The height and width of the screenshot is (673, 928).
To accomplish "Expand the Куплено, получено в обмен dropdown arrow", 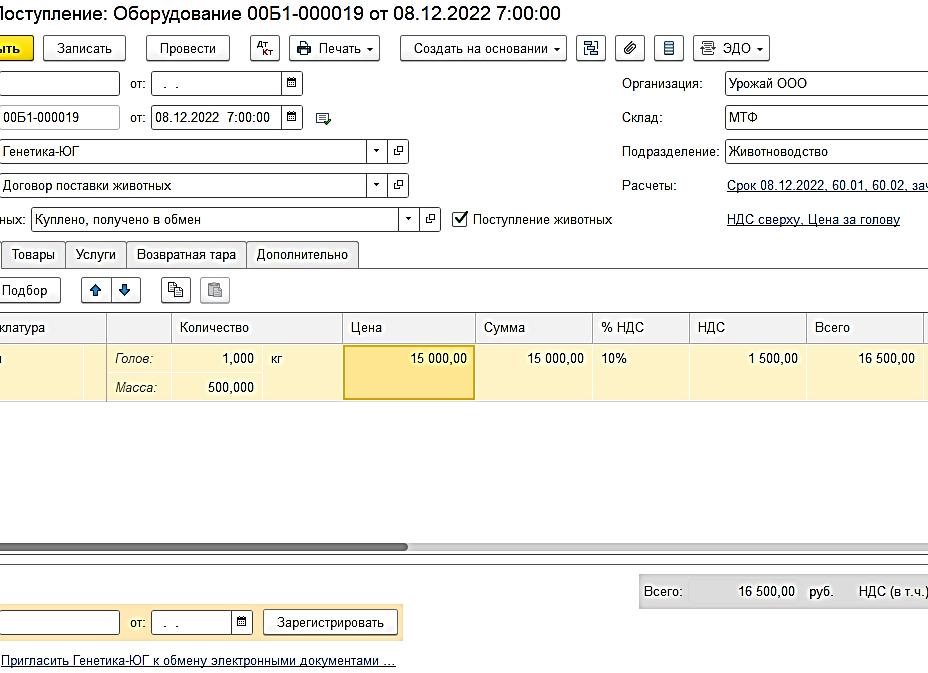I will (408, 220).
